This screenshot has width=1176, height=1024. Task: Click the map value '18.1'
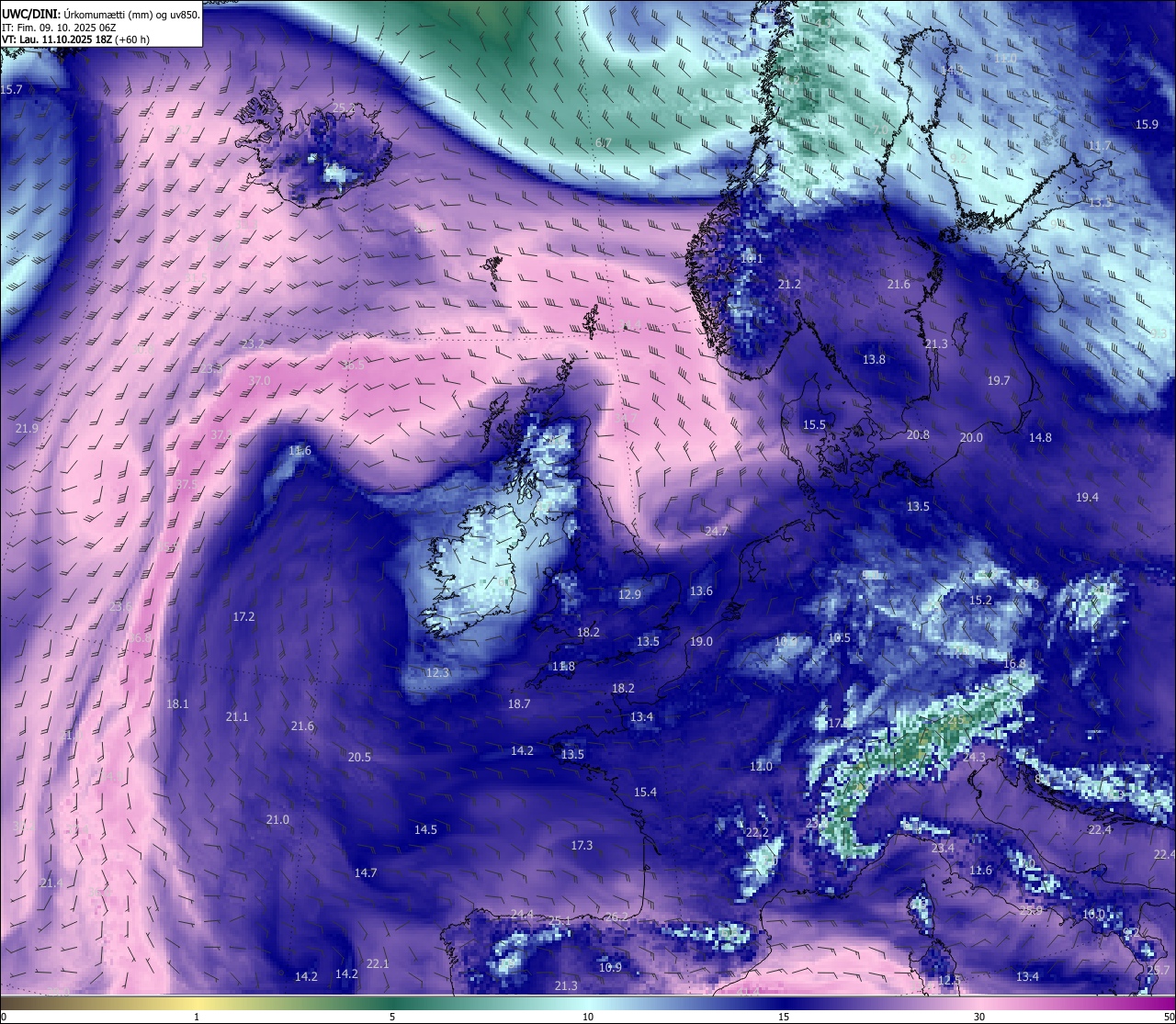point(177,704)
